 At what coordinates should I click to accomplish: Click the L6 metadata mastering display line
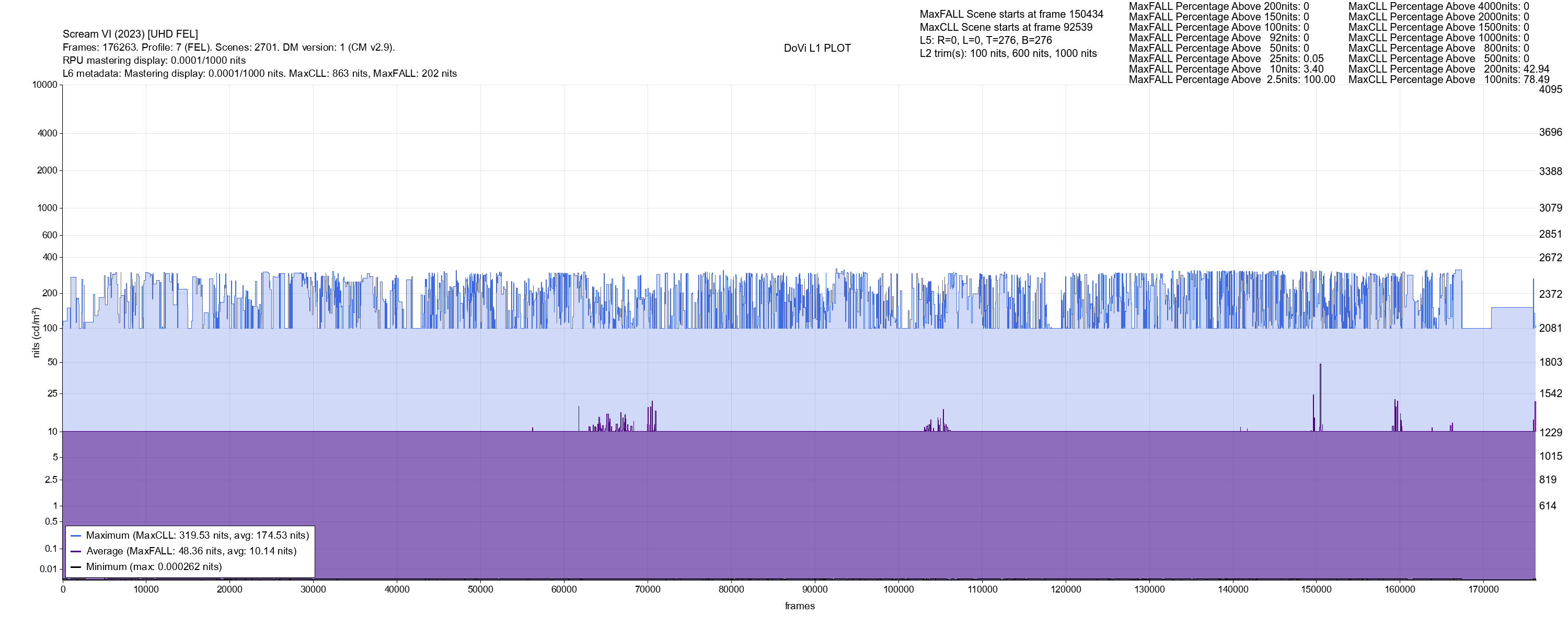259,74
